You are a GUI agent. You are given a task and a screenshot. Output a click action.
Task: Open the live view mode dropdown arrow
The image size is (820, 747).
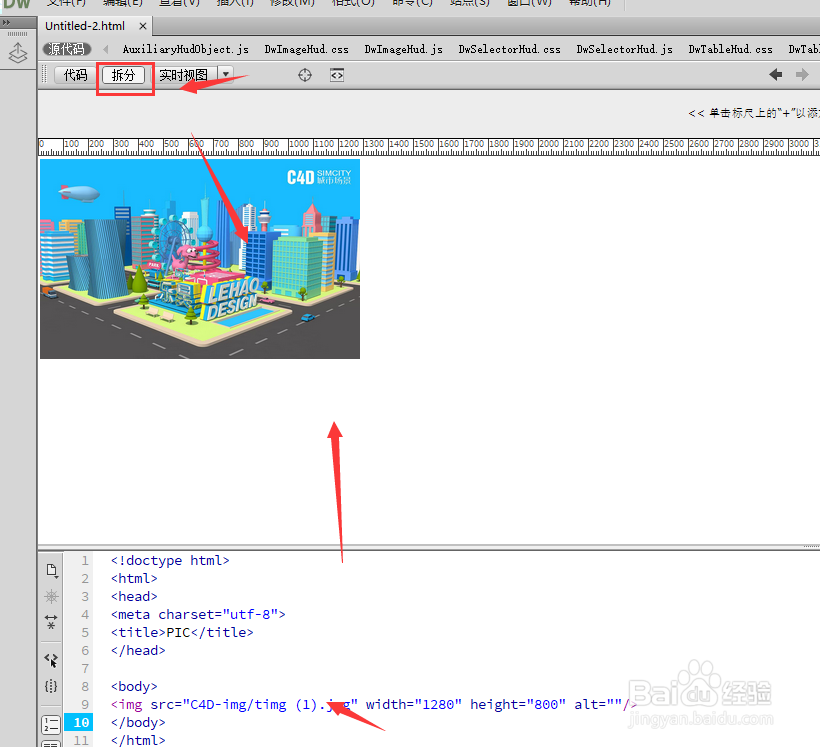click(226, 74)
